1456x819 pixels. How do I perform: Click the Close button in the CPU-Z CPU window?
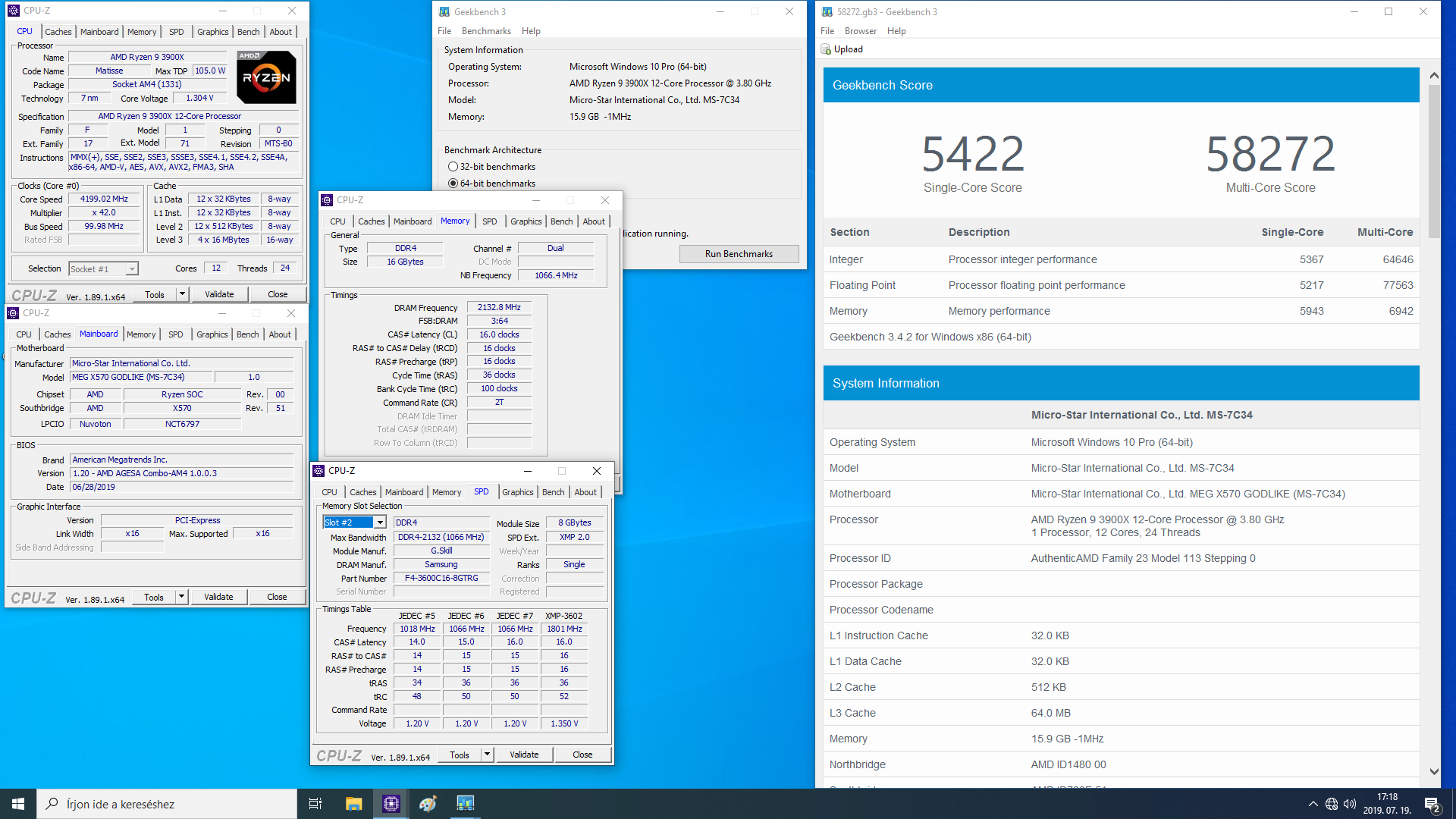click(x=278, y=294)
